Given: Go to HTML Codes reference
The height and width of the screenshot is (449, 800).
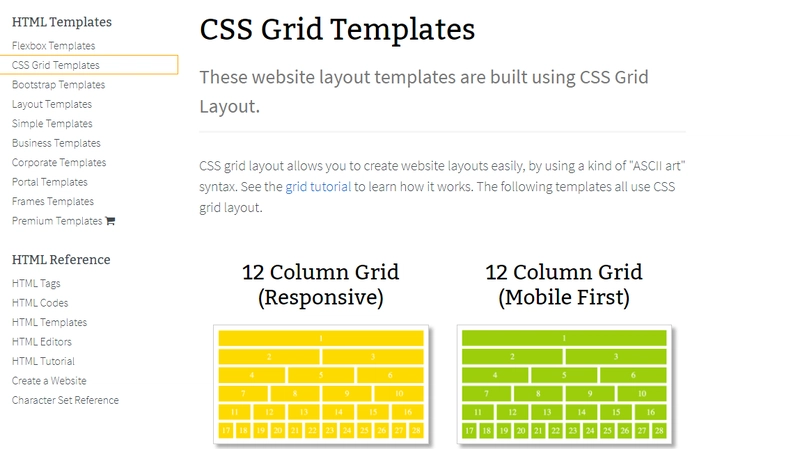Looking at the screenshot, I should coord(40,303).
